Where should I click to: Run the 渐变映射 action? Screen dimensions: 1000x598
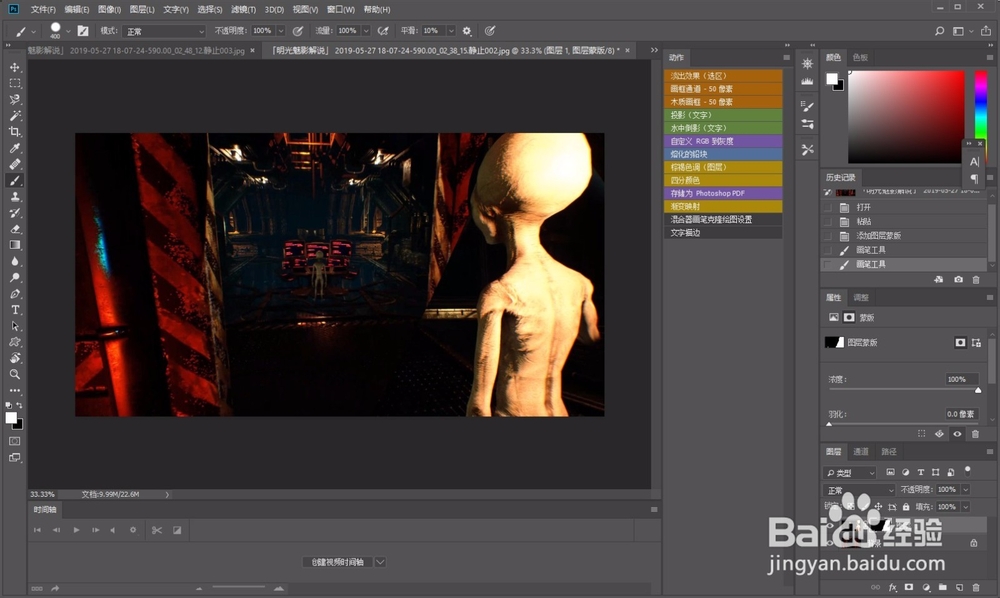pyautogui.click(x=723, y=207)
